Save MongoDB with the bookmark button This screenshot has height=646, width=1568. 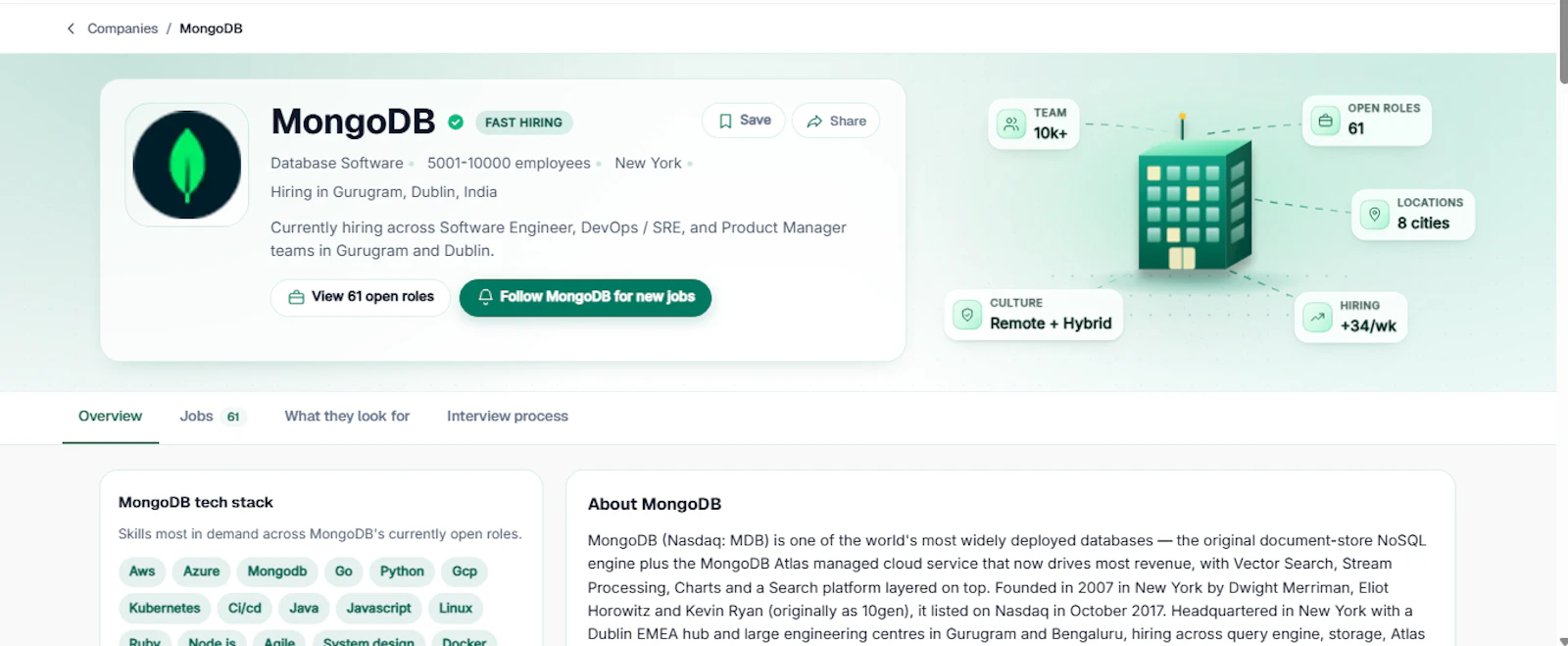(744, 121)
